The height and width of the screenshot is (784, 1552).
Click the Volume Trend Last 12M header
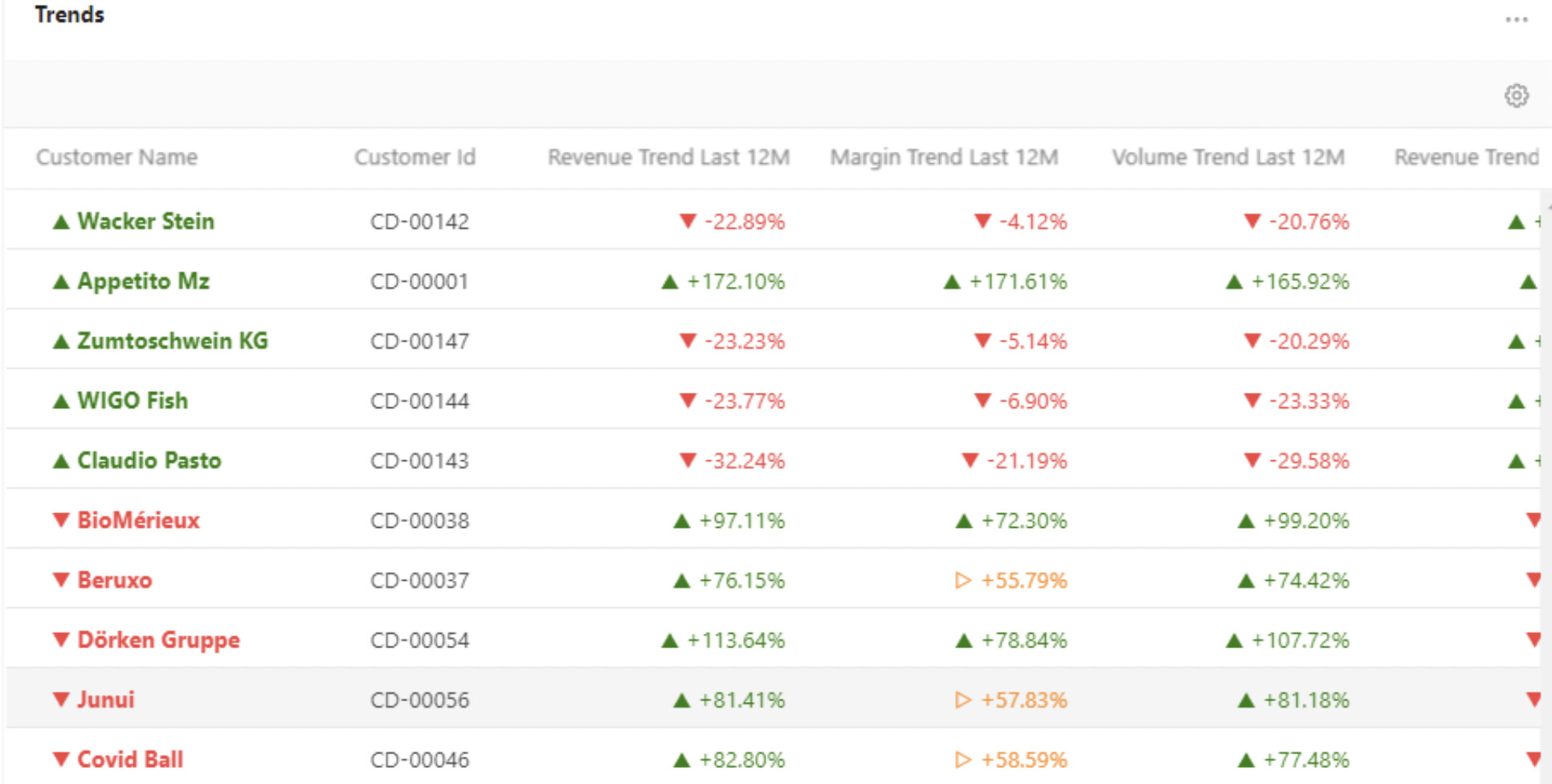[1227, 157]
